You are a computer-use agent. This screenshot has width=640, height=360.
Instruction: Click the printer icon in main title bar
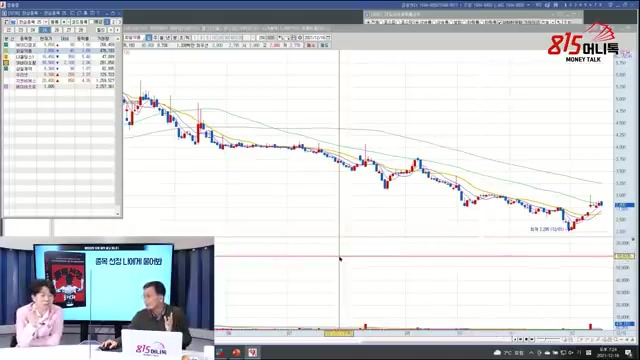[x=556, y=5]
